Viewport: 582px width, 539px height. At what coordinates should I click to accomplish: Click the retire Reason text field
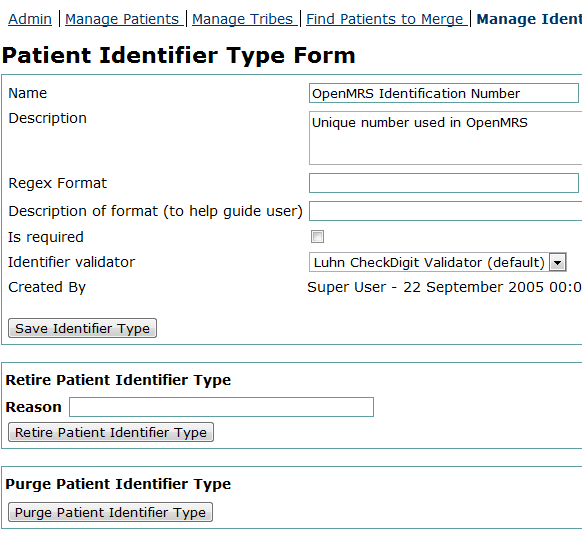222,407
